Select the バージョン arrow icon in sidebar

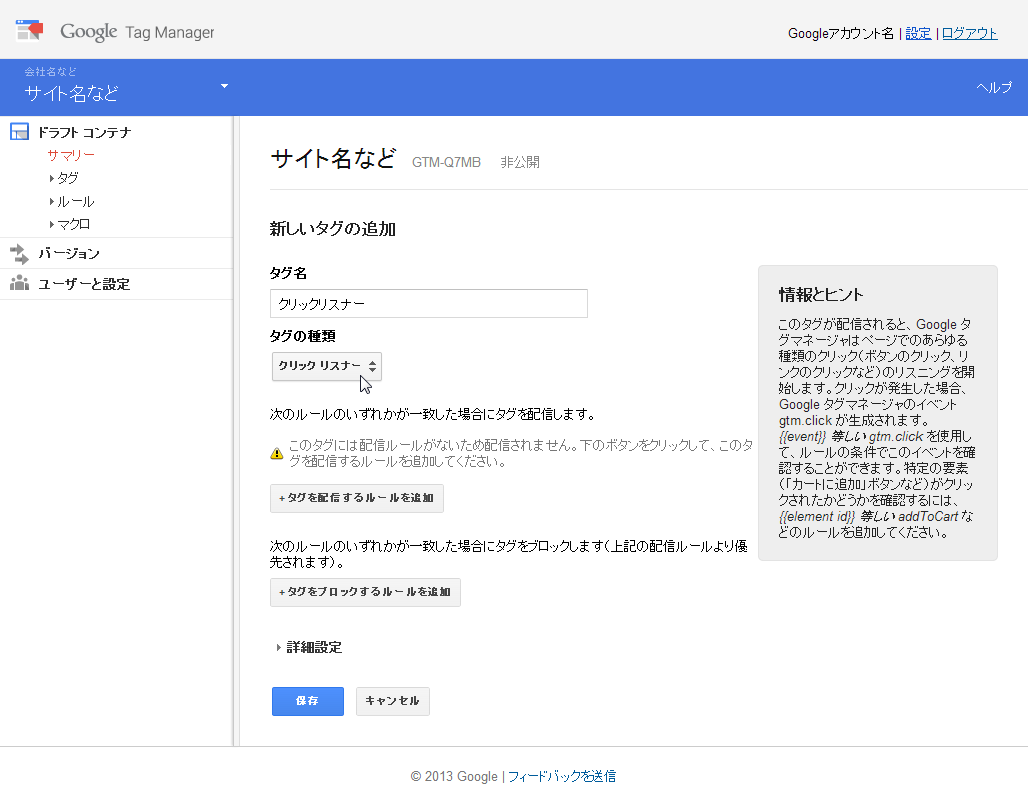pos(18,252)
